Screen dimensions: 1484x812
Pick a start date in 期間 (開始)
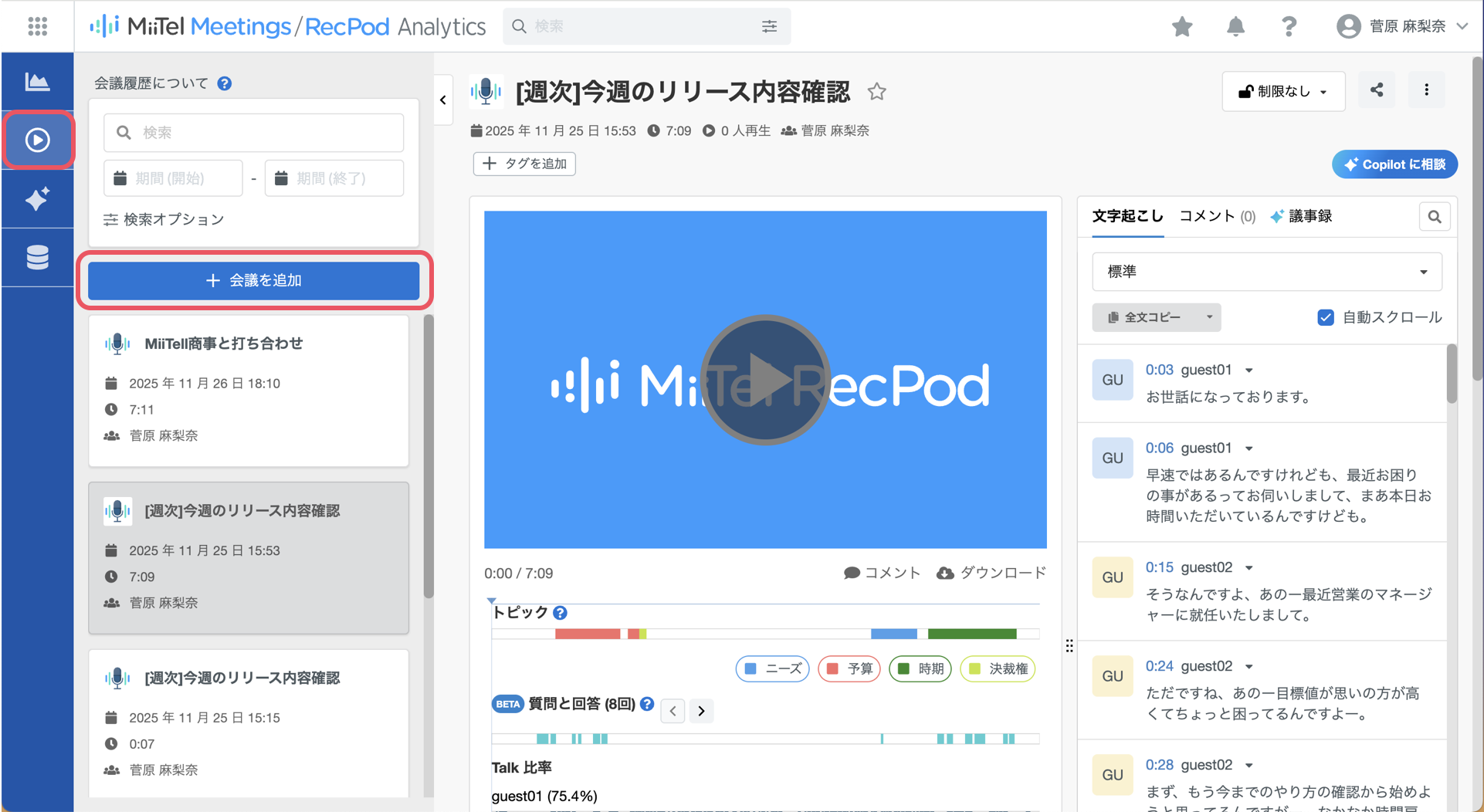173,178
